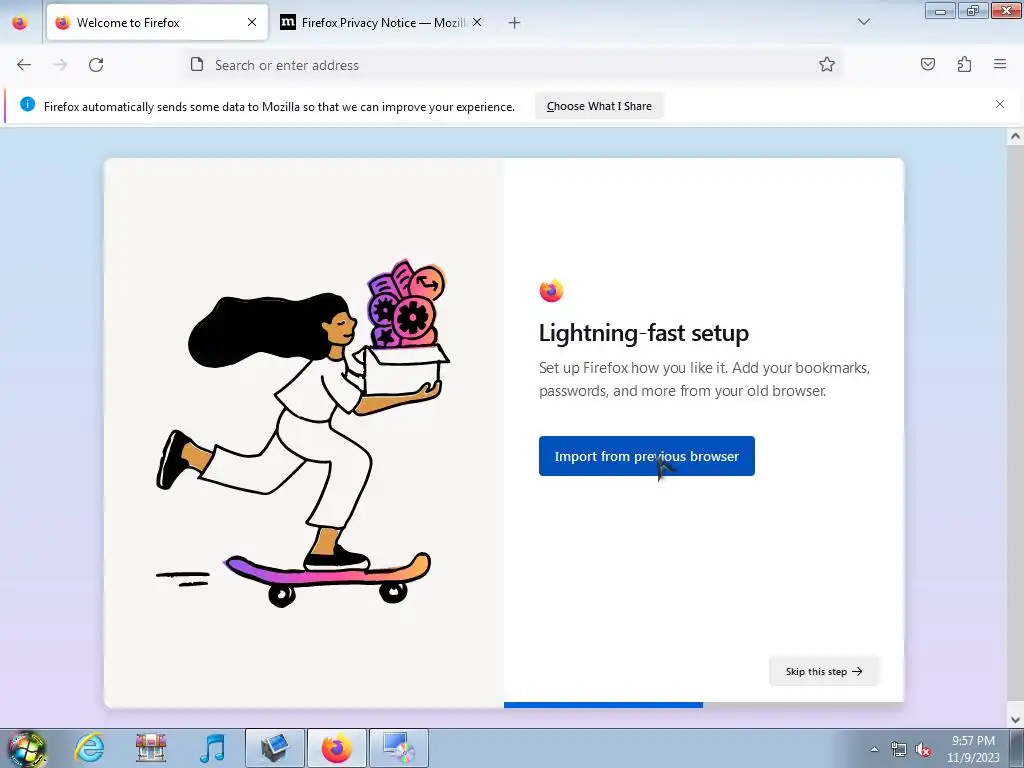Click the Lightning-fast setup heading
1024x768 pixels.
click(x=643, y=333)
